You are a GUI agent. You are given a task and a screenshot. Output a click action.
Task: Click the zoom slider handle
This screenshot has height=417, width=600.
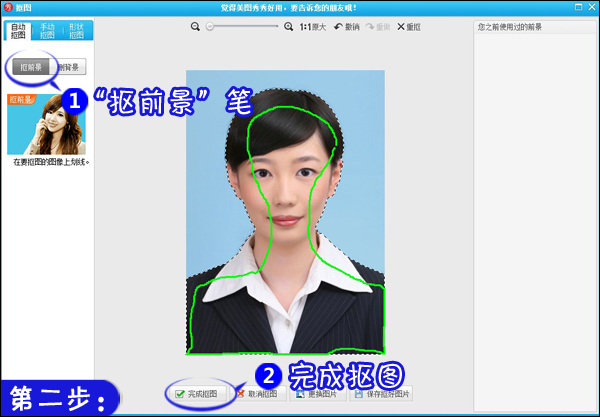210,27
